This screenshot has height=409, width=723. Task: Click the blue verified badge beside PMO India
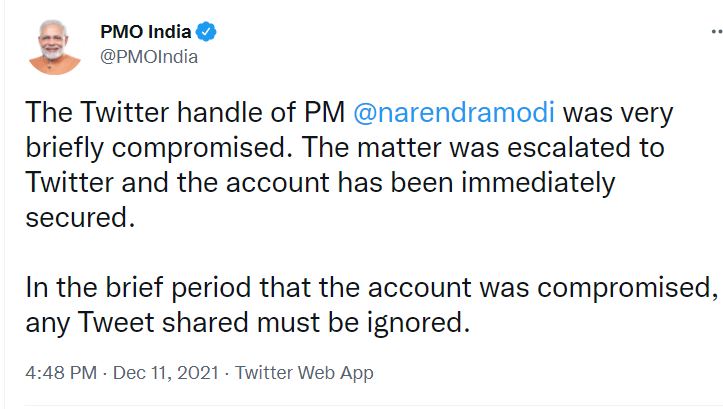[x=207, y=33]
